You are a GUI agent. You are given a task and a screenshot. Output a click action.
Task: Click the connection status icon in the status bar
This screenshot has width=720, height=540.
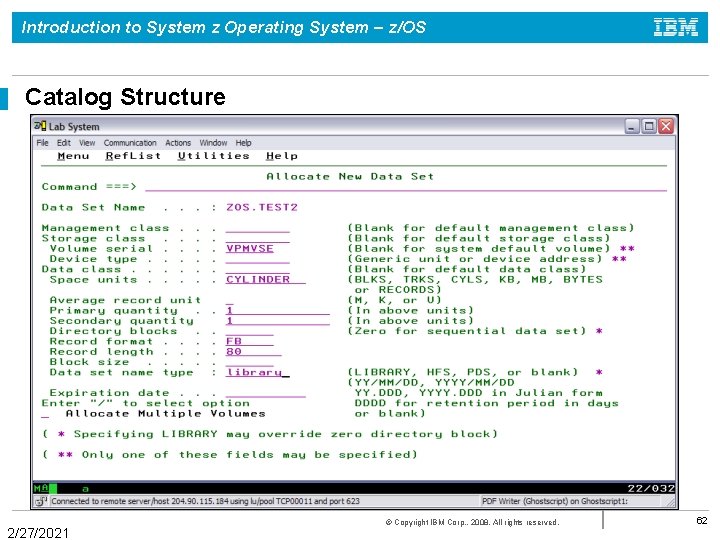coord(41,501)
